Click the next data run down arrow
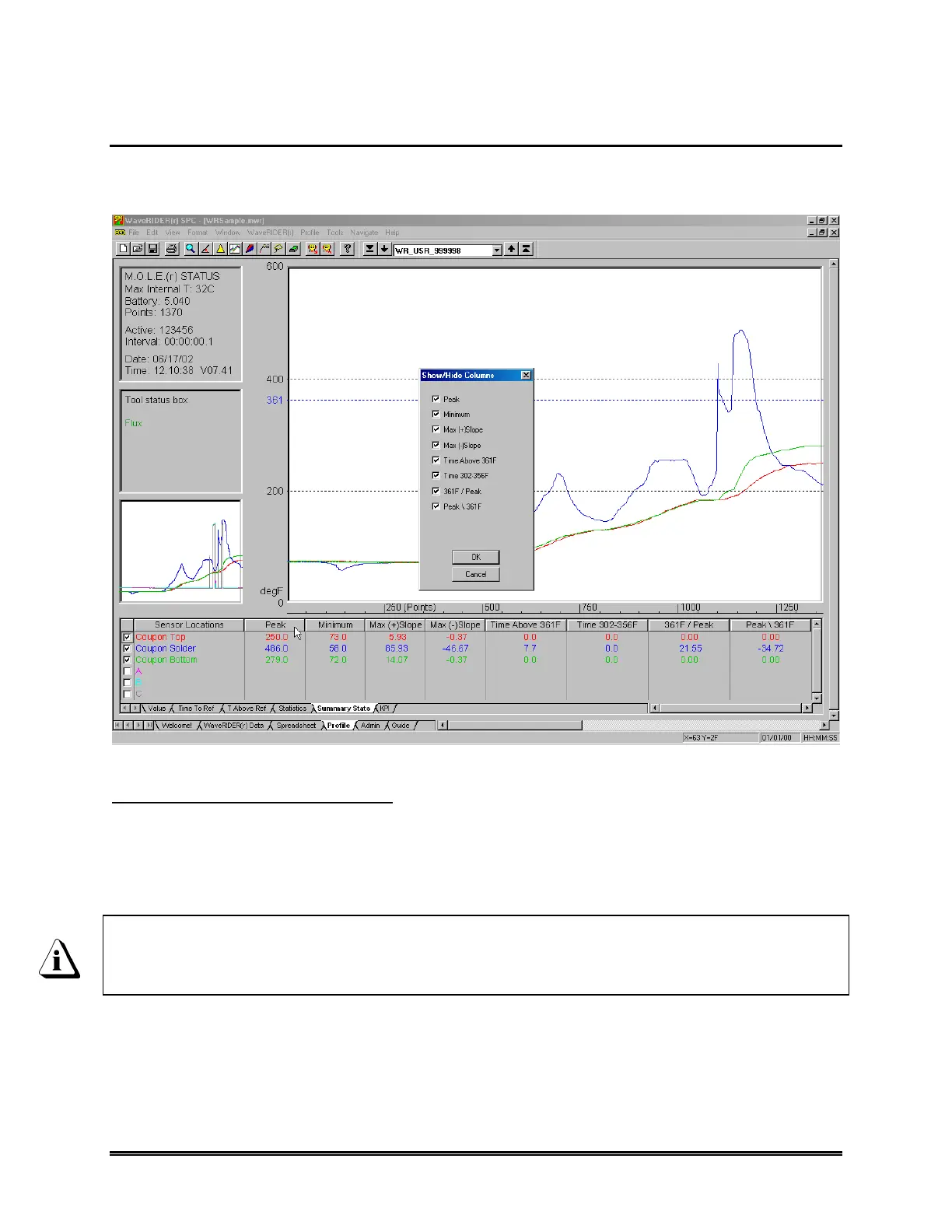 (384, 249)
